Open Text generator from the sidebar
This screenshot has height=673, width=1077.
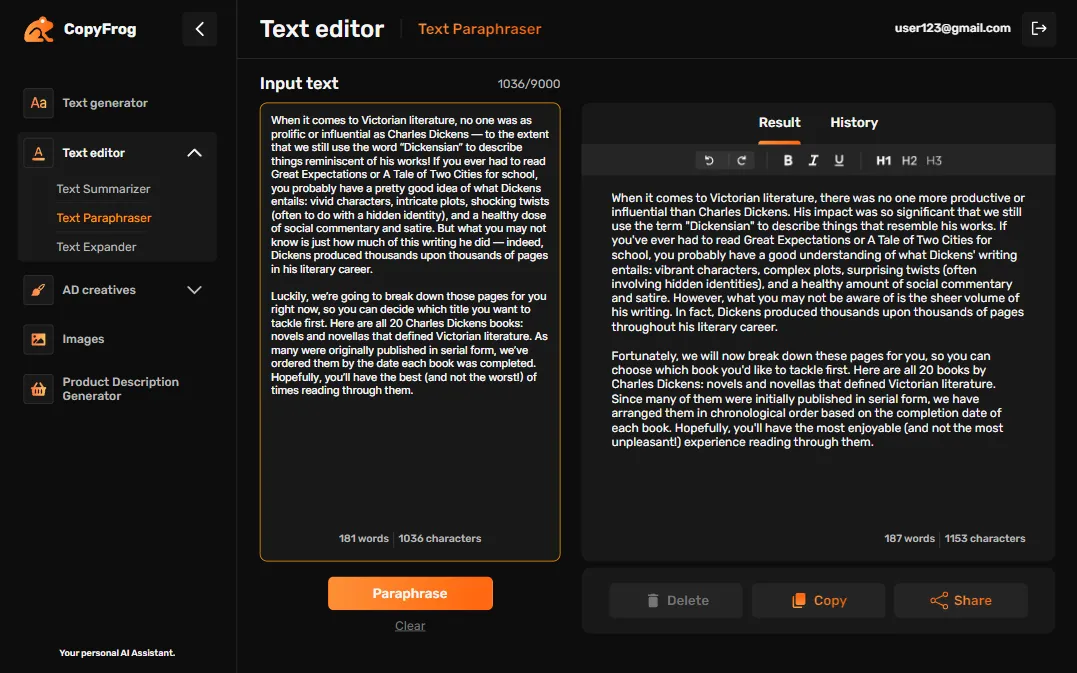[104, 103]
